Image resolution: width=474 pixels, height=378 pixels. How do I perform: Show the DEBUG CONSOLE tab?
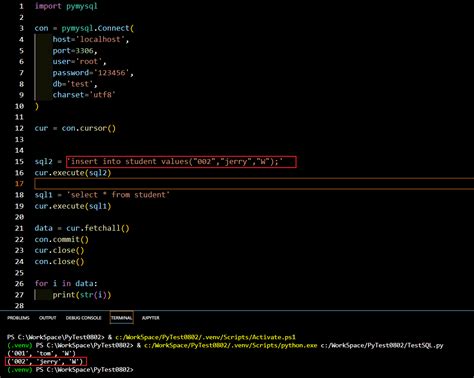coord(83,318)
